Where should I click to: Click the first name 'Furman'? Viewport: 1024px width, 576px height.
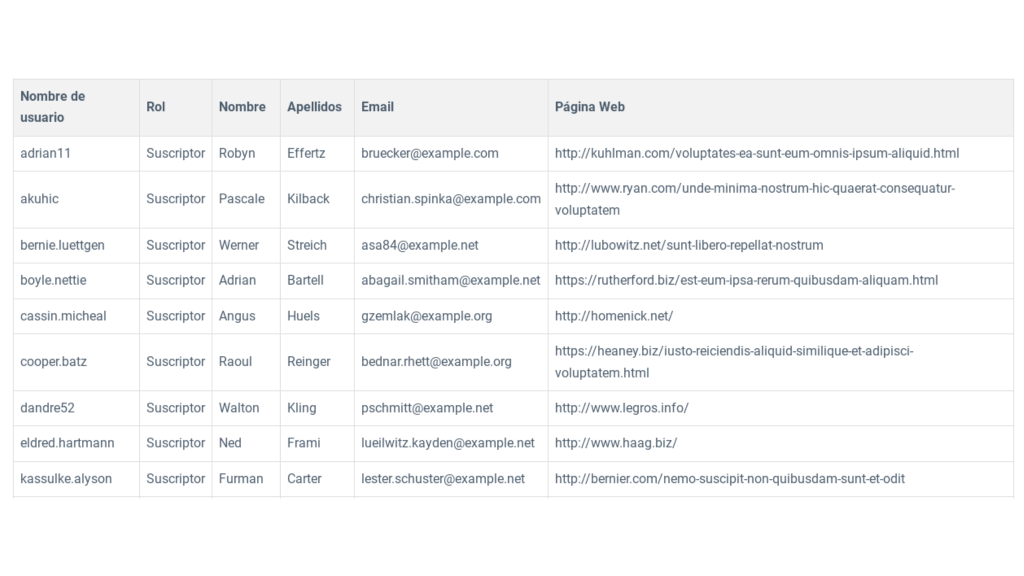[x=241, y=479]
